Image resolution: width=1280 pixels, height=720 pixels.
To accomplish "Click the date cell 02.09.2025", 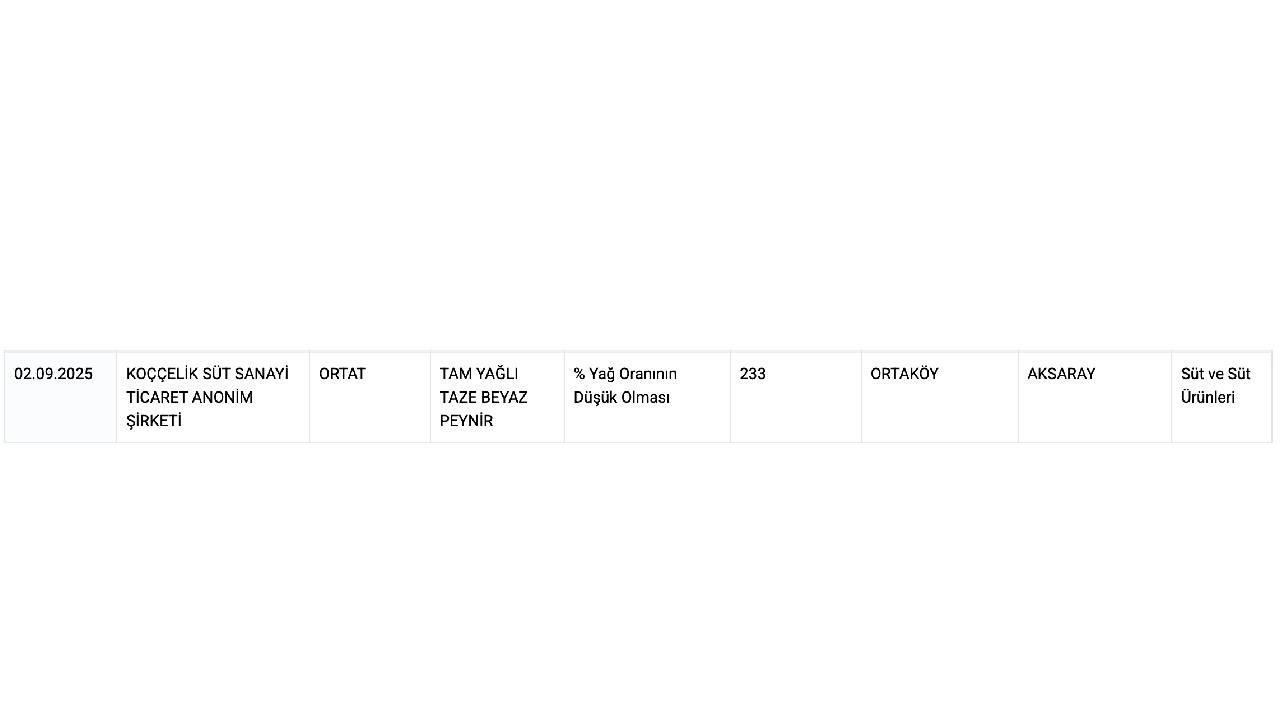I will 53,374.
